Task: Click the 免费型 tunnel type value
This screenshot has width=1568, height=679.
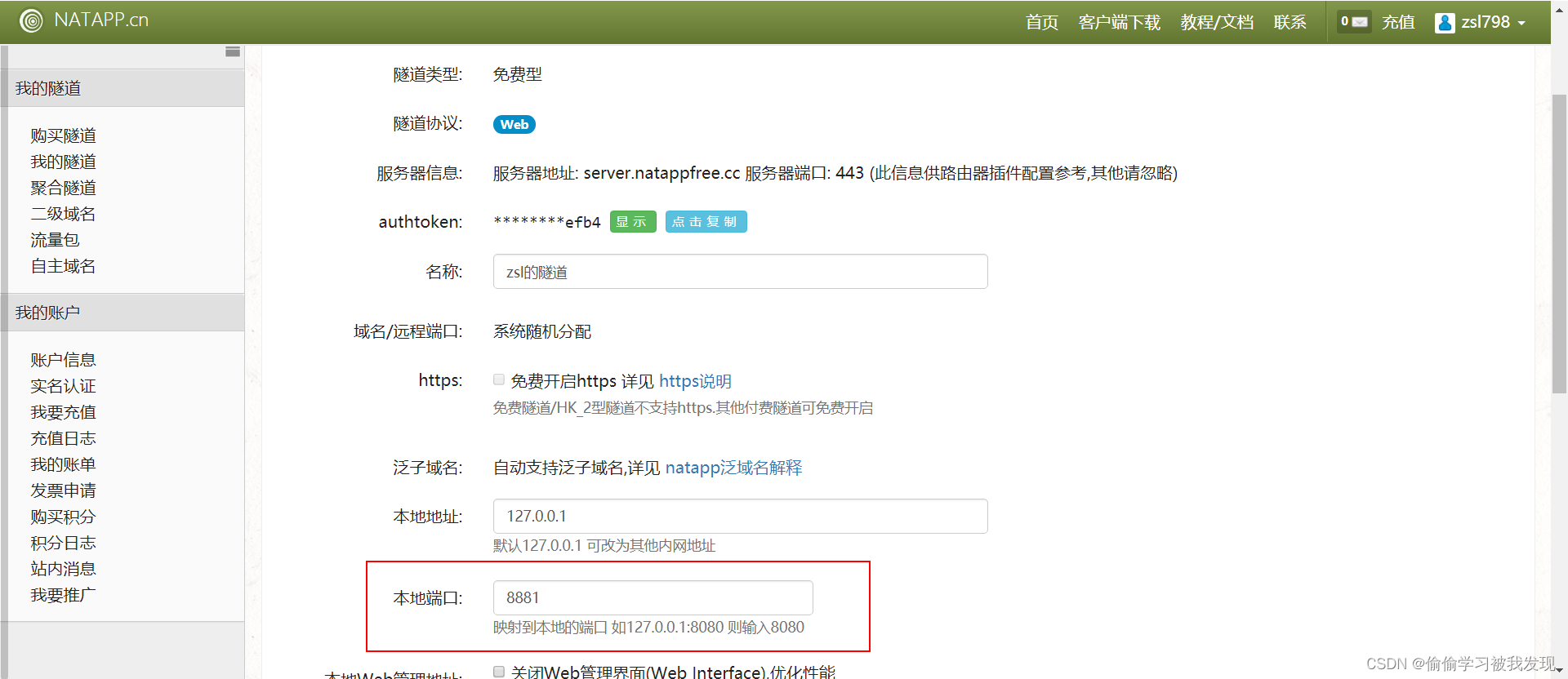Action: 517,74
